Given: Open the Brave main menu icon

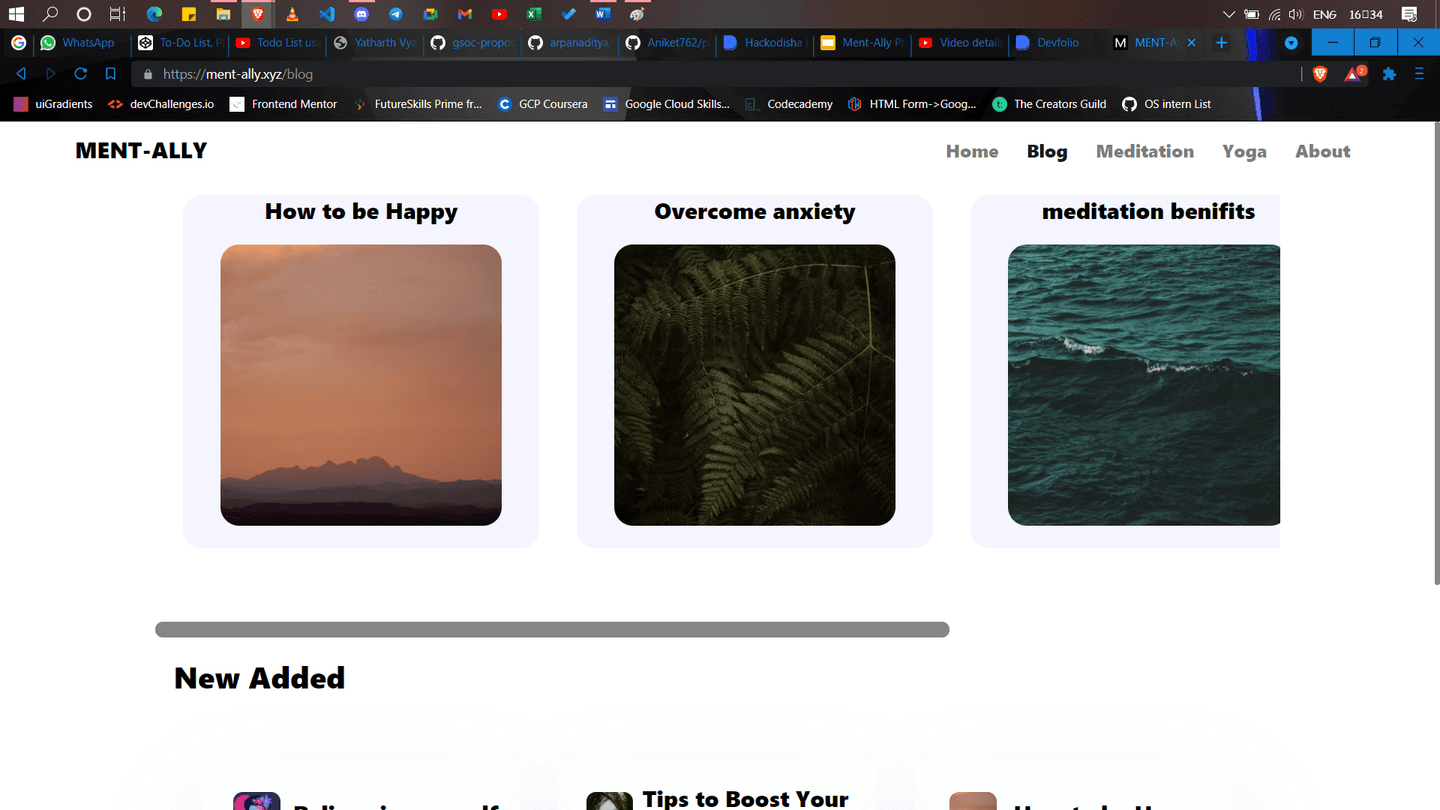Looking at the screenshot, I should click(x=1419, y=73).
